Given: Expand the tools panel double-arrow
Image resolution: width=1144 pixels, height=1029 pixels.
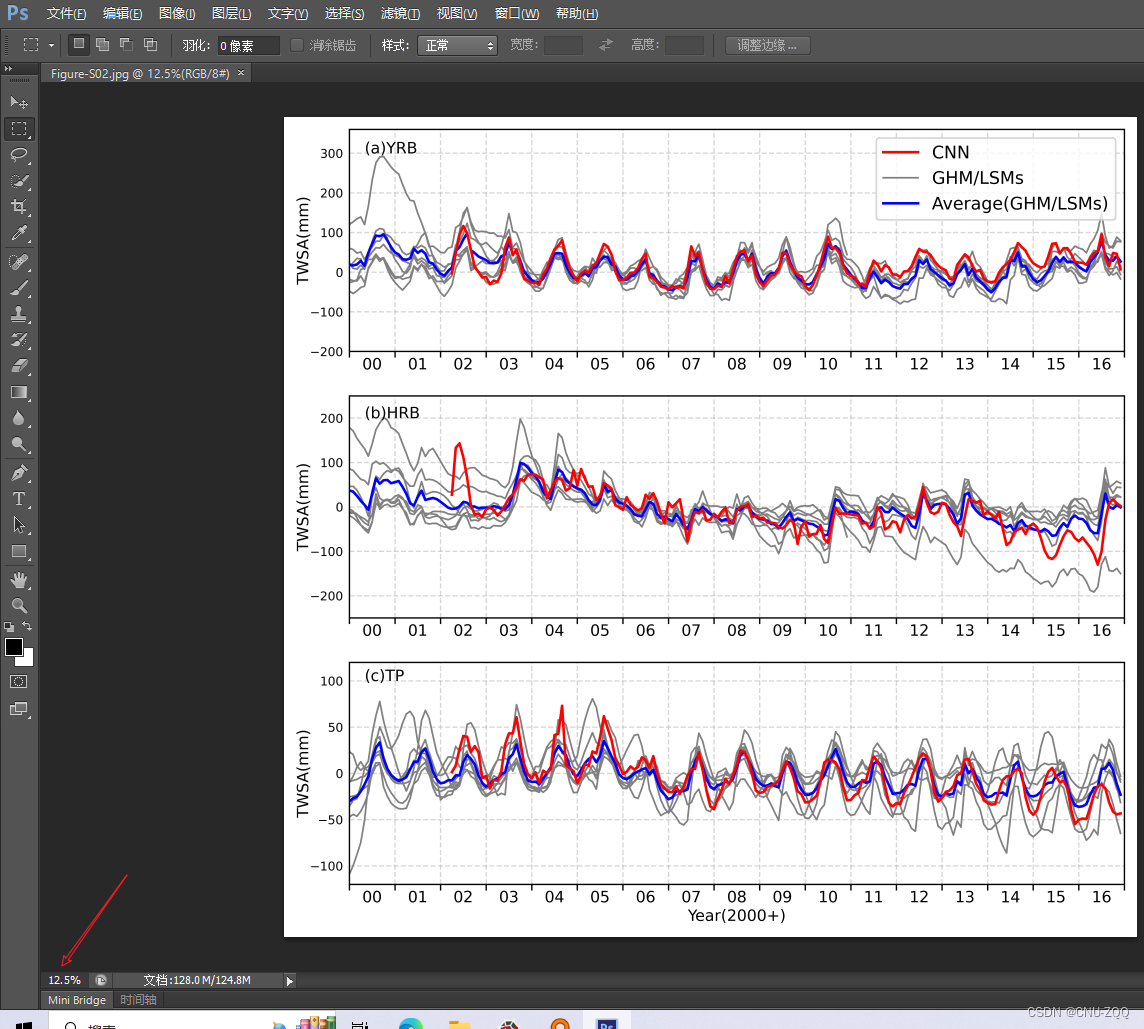Looking at the screenshot, I should pyautogui.click(x=8, y=69).
